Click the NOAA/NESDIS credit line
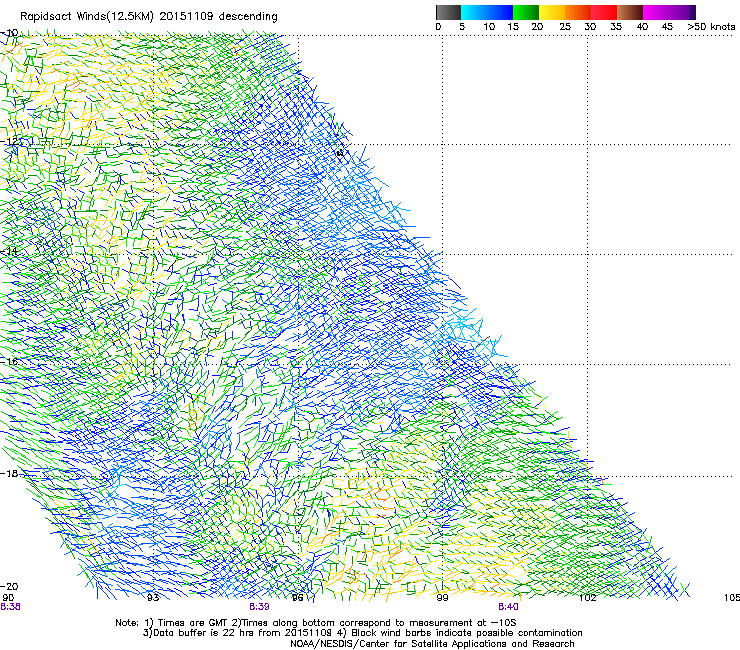The image size is (740, 650). tap(432, 644)
